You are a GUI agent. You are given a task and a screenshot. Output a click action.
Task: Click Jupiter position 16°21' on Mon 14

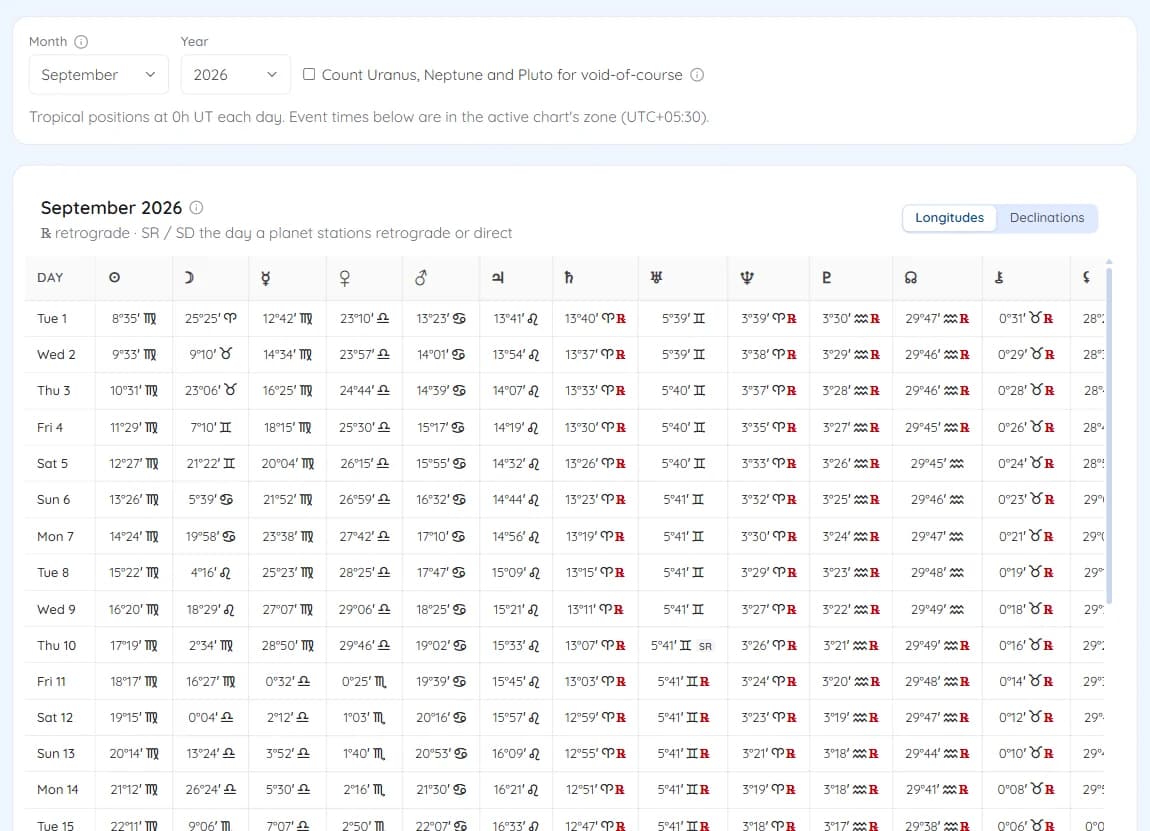point(516,789)
